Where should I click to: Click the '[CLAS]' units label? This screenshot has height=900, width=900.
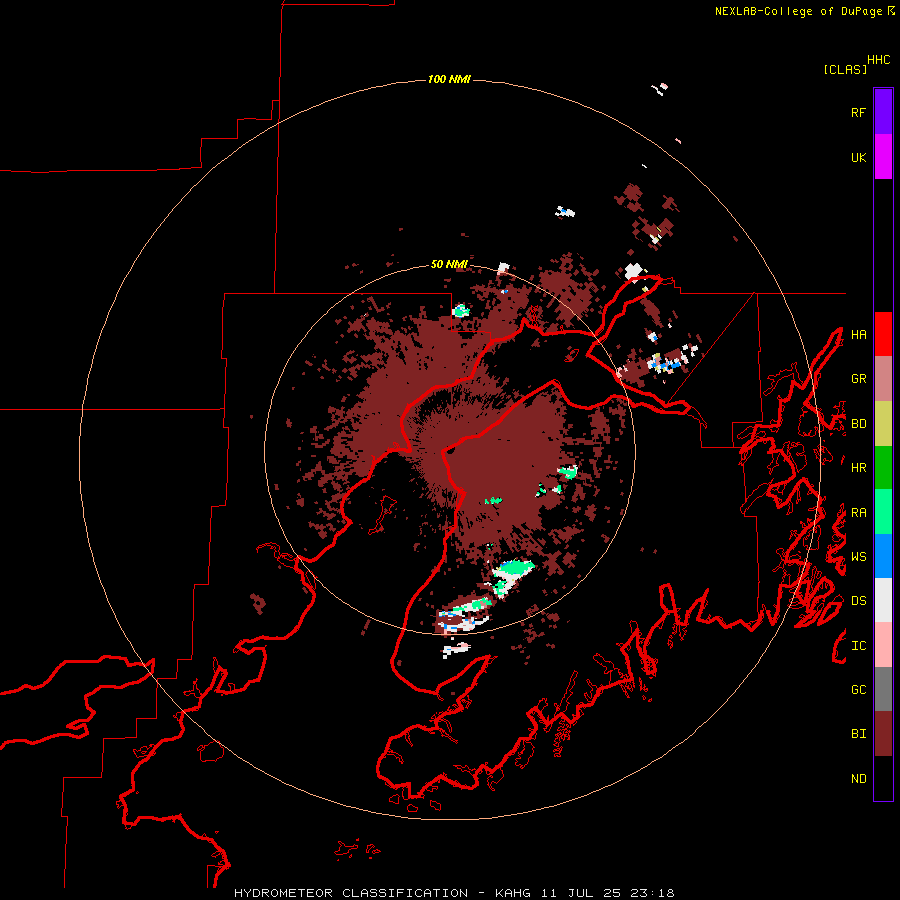pos(845,69)
